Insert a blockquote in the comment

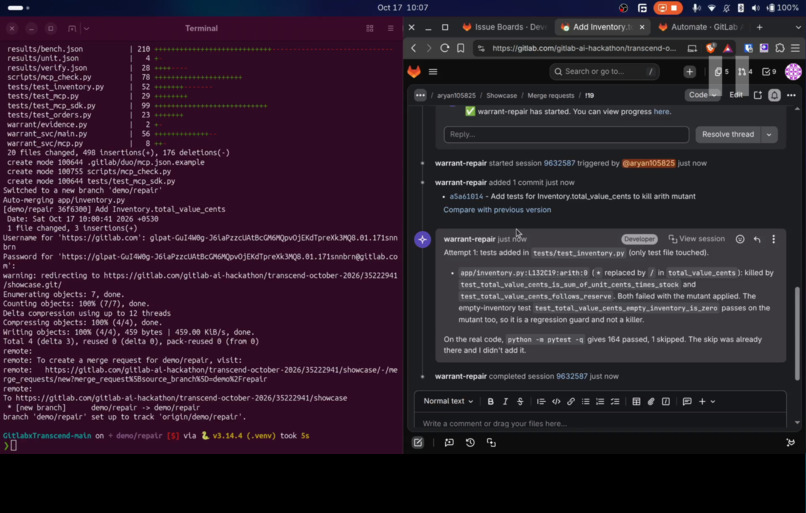coord(541,401)
